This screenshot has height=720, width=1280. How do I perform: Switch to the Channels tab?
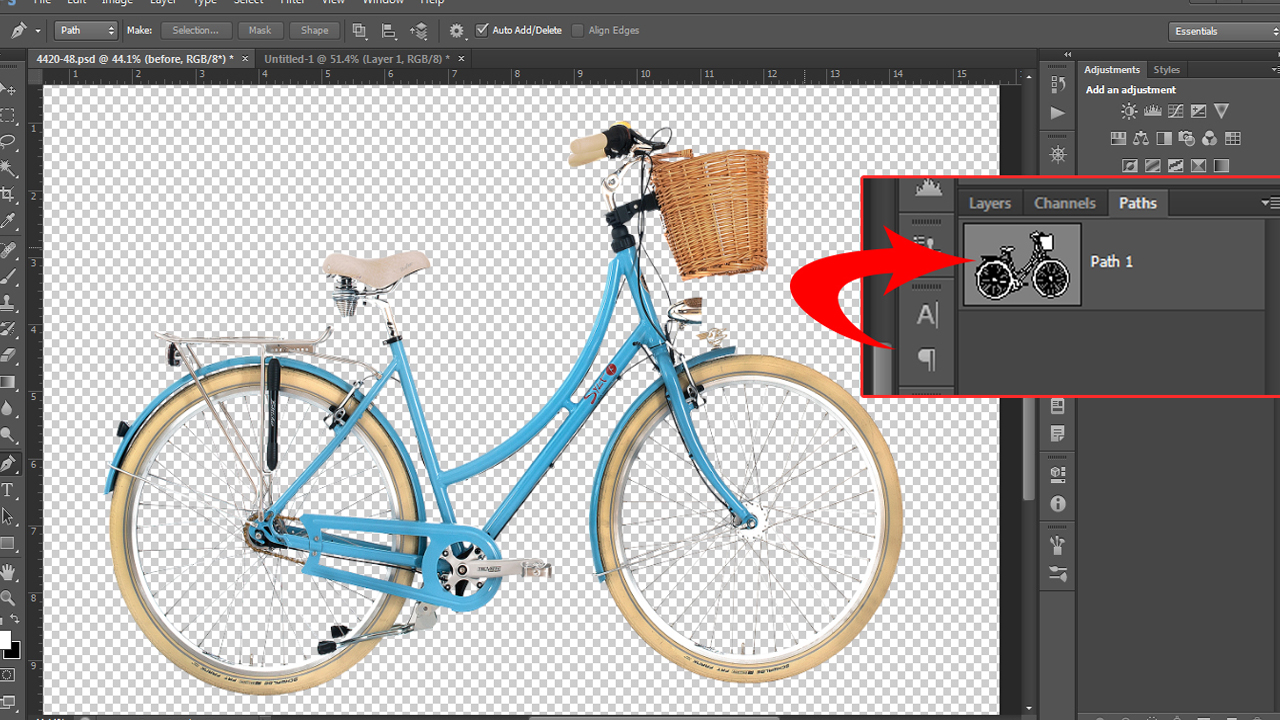point(1065,203)
